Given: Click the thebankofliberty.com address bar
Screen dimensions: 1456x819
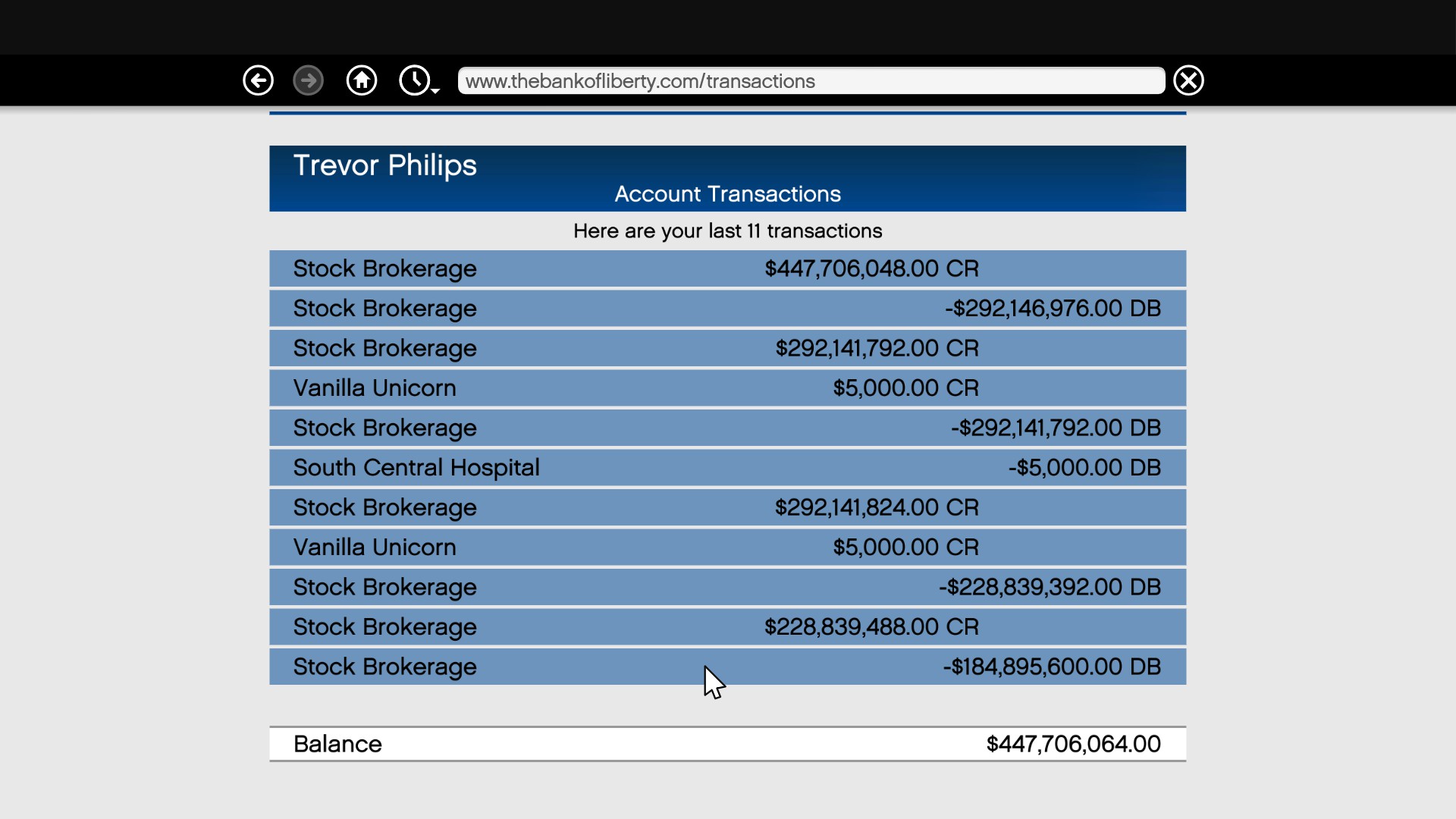Looking at the screenshot, I should click(x=810, y=81).
